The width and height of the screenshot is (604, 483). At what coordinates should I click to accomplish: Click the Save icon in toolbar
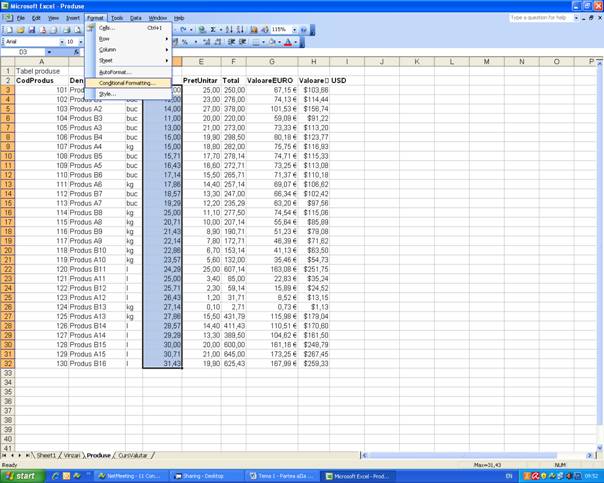pyautogui.click(x=31, y=30)
